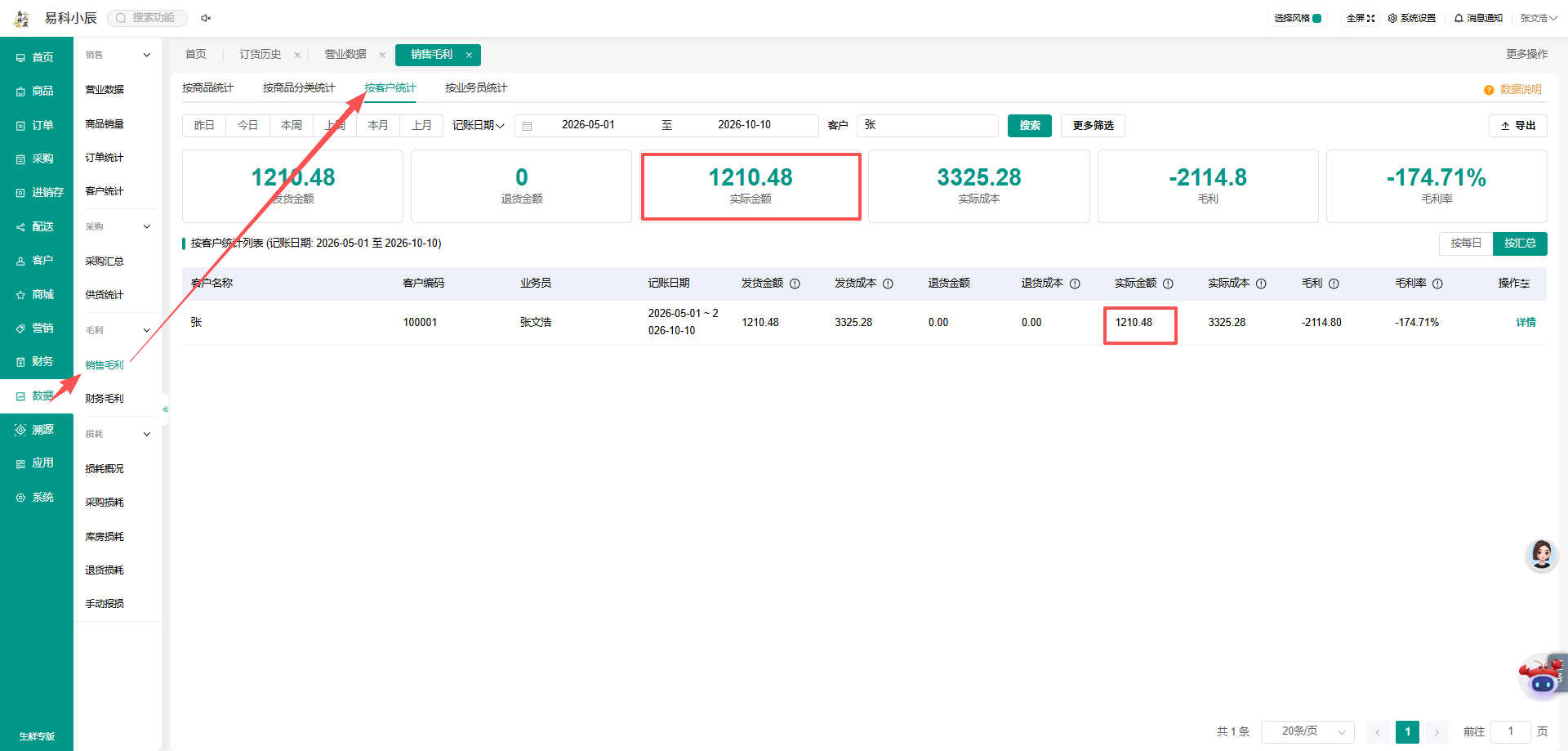Open 配送 module in sidebar
Screen dimensions: 1568x751
36,226
